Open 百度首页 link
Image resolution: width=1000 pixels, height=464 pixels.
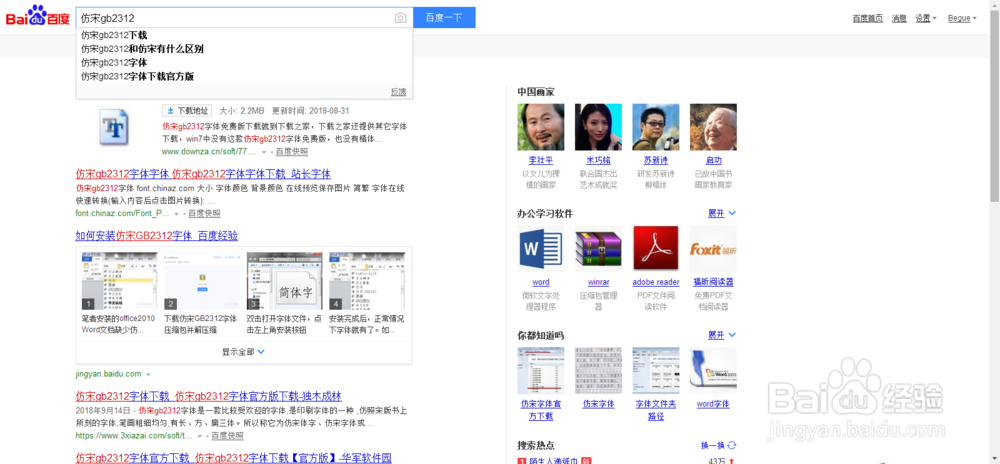867,18
